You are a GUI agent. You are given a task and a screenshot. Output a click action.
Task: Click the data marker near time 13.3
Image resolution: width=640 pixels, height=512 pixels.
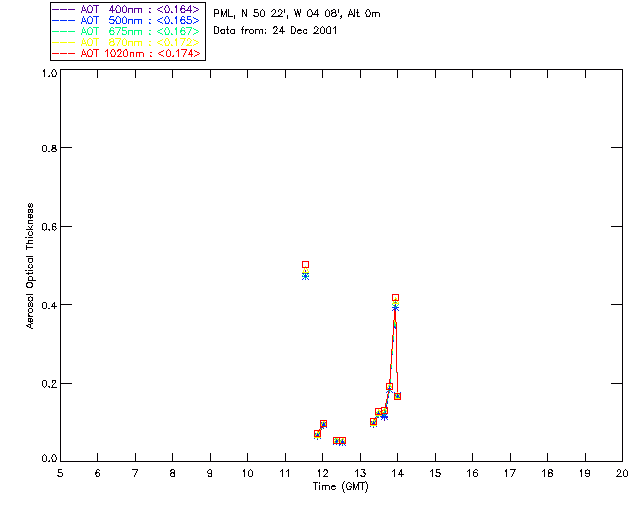click(x=373, y=422)
